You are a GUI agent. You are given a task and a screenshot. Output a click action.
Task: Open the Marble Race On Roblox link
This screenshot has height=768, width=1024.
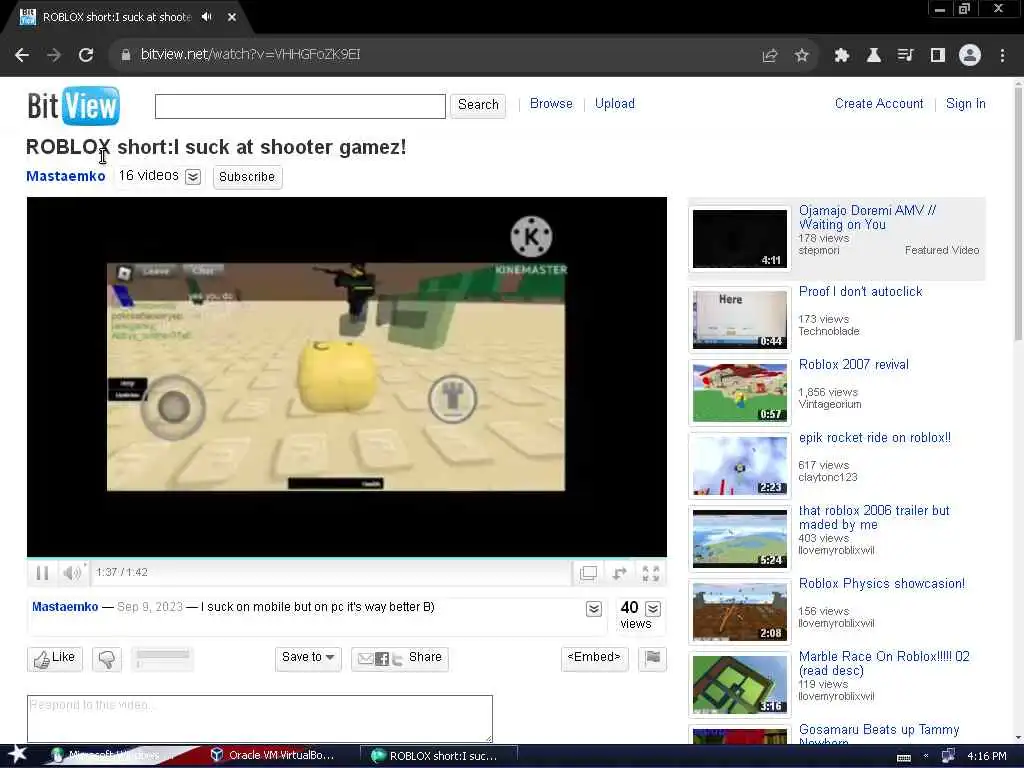884,664
